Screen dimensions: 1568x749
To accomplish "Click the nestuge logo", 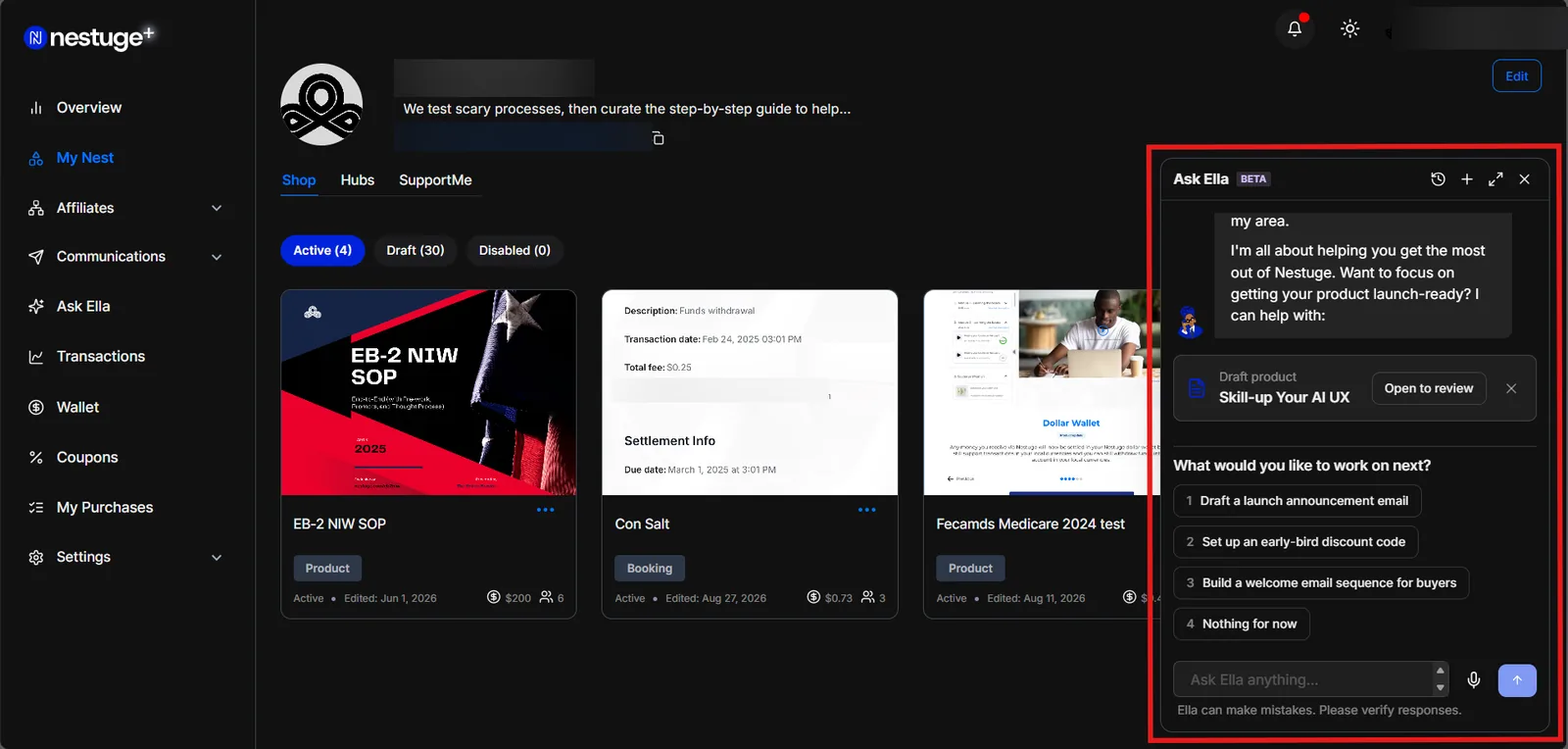I will pos(89,37).
